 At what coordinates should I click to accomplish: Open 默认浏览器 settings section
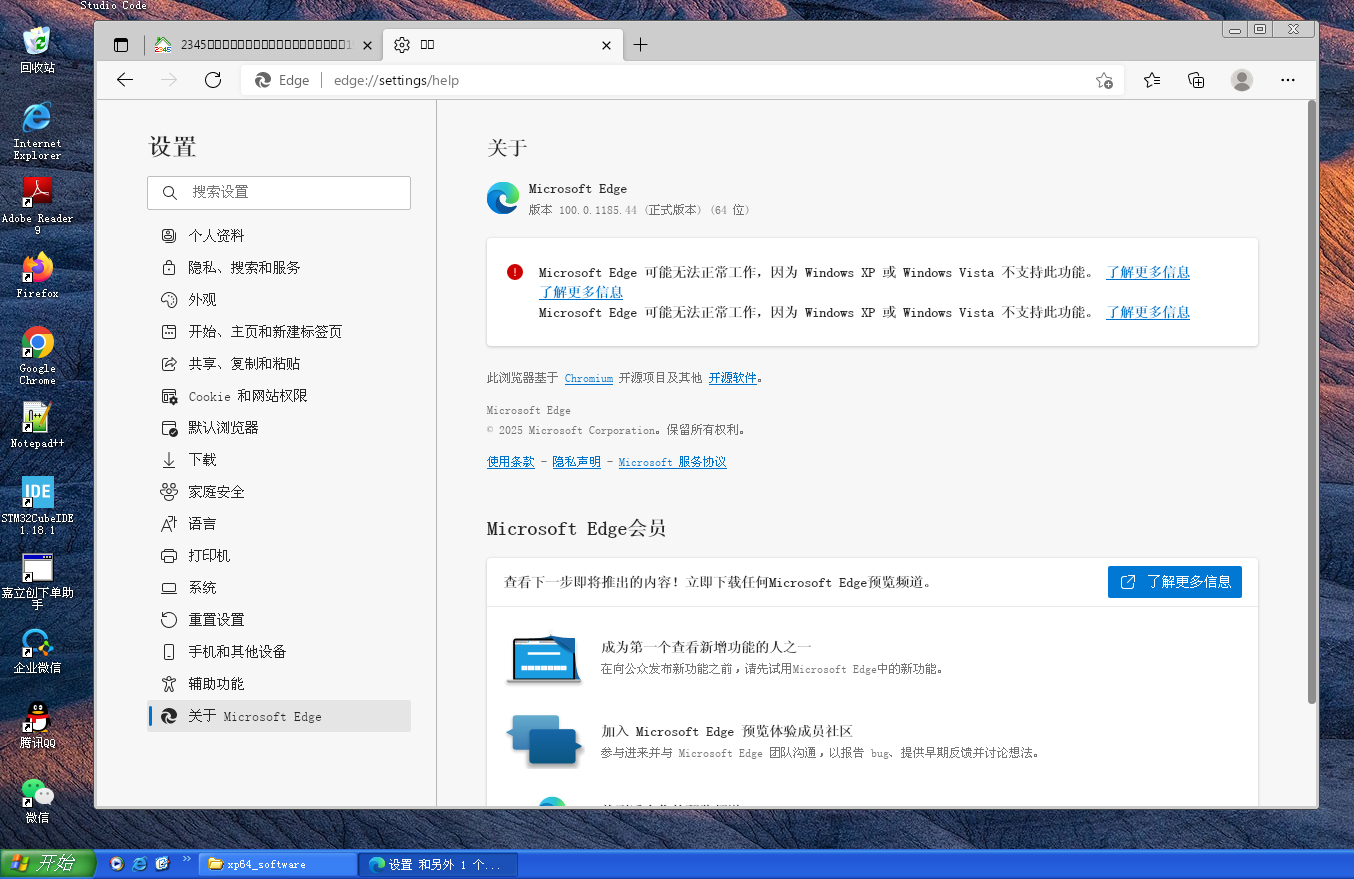click(279, 428)
